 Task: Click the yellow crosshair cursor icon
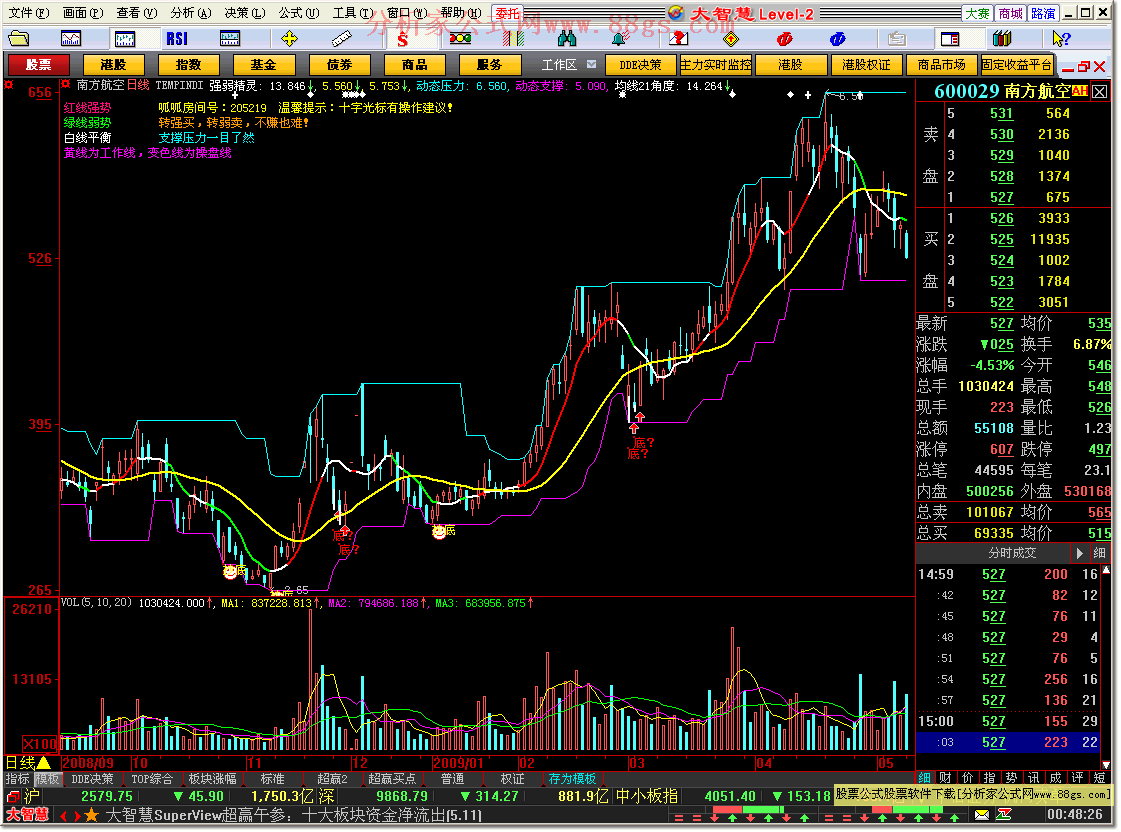[x=290, y=38]
